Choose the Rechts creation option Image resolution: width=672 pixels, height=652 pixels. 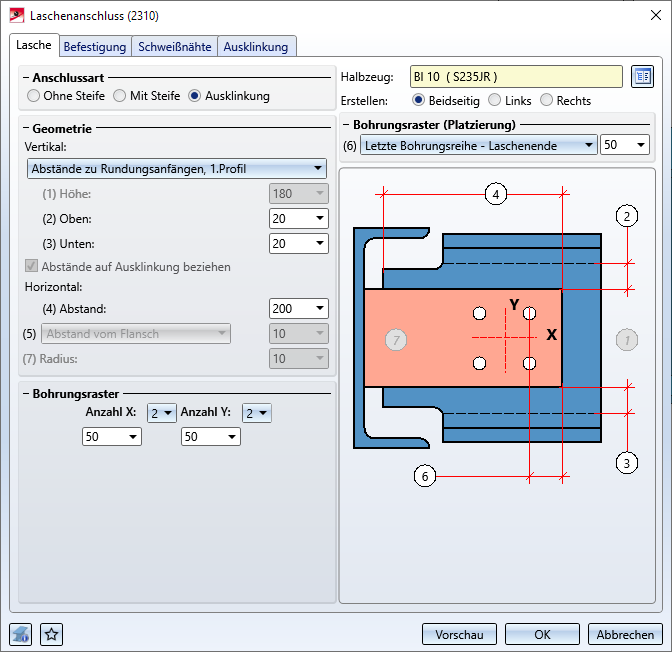(547, 100)
